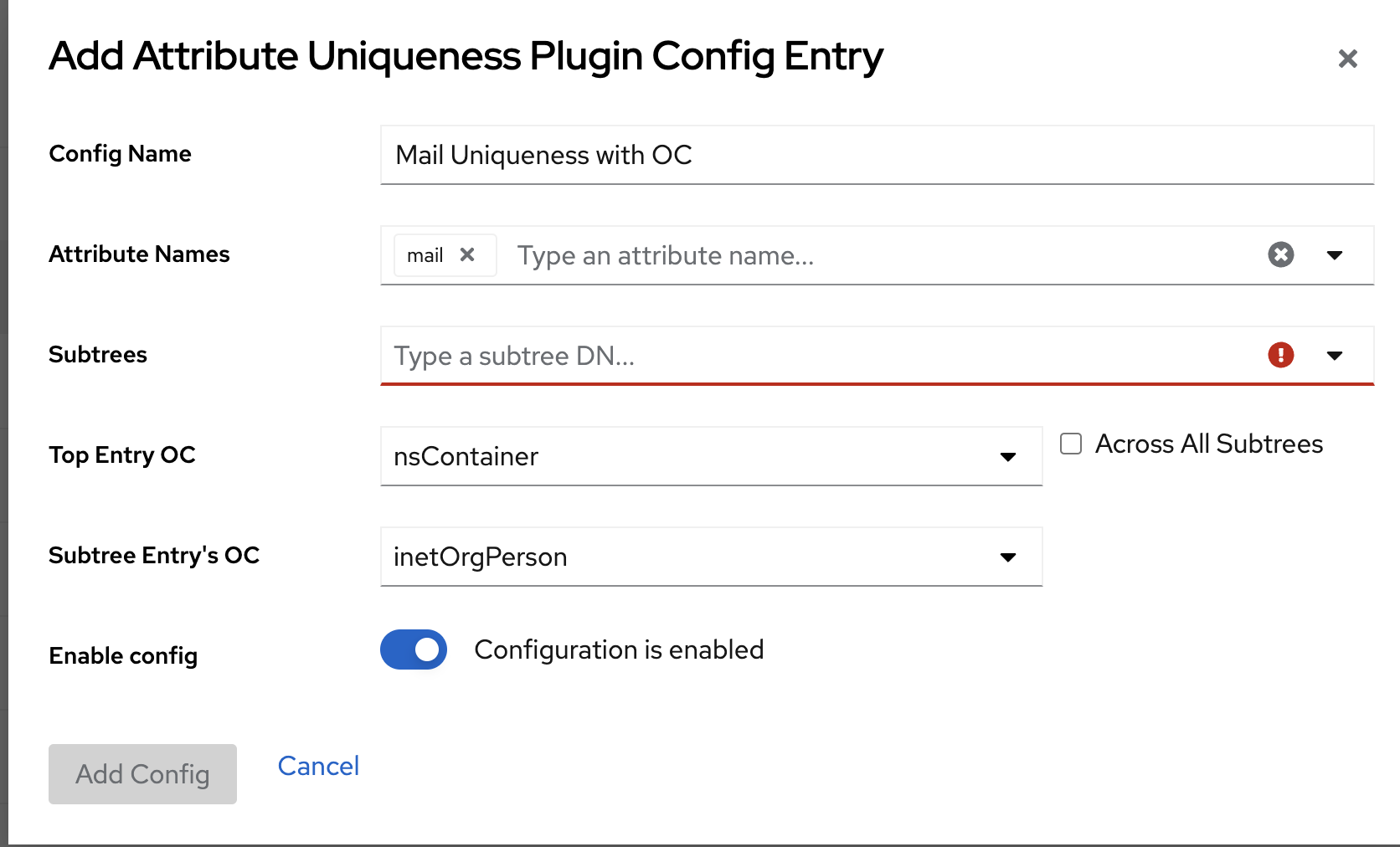Close the Add Attribute Uniqueness dialog
Screen dimensions: 1400x847
click(1347, 59)
